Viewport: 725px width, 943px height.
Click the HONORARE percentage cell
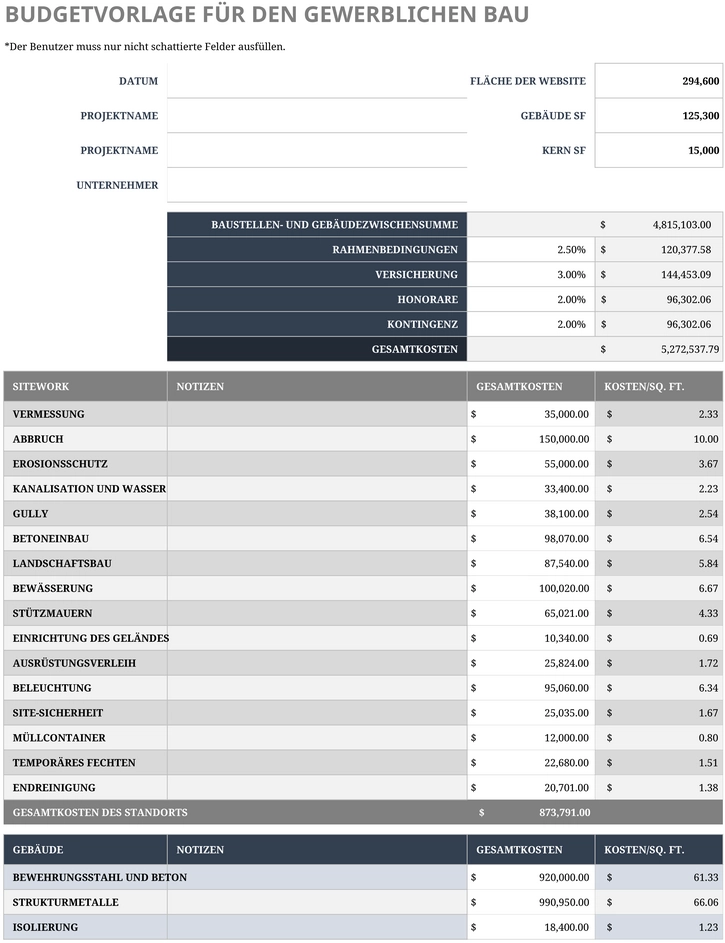tap(531, 299)
